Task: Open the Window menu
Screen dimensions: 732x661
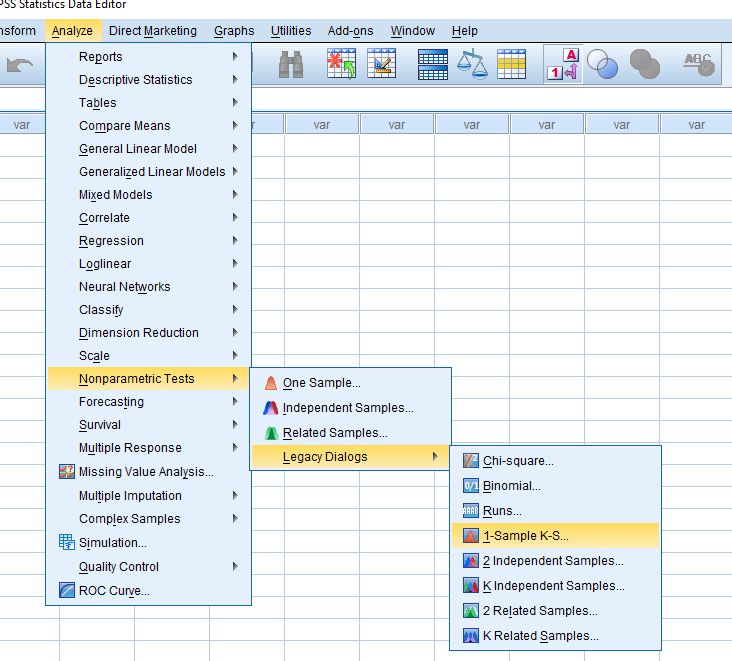Action: click(413, 31)
